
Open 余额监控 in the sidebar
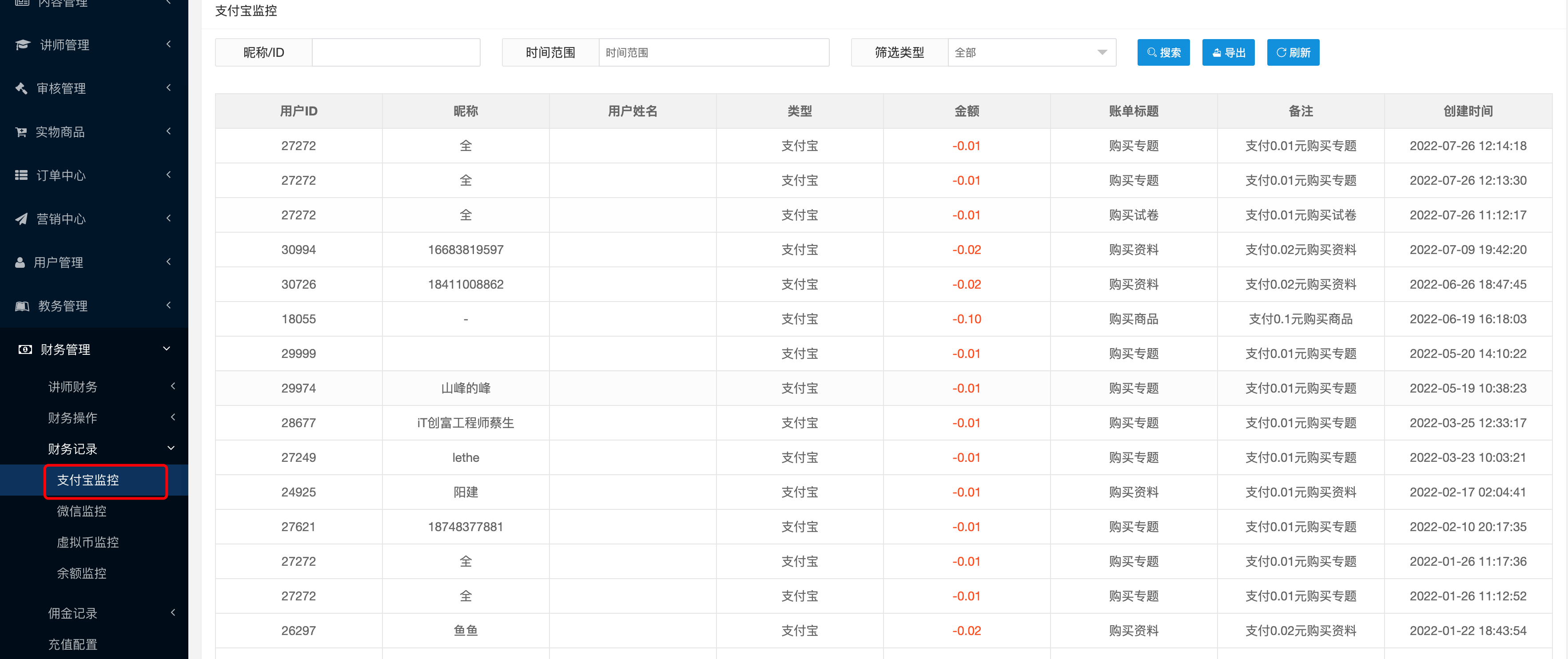point(82,573)
